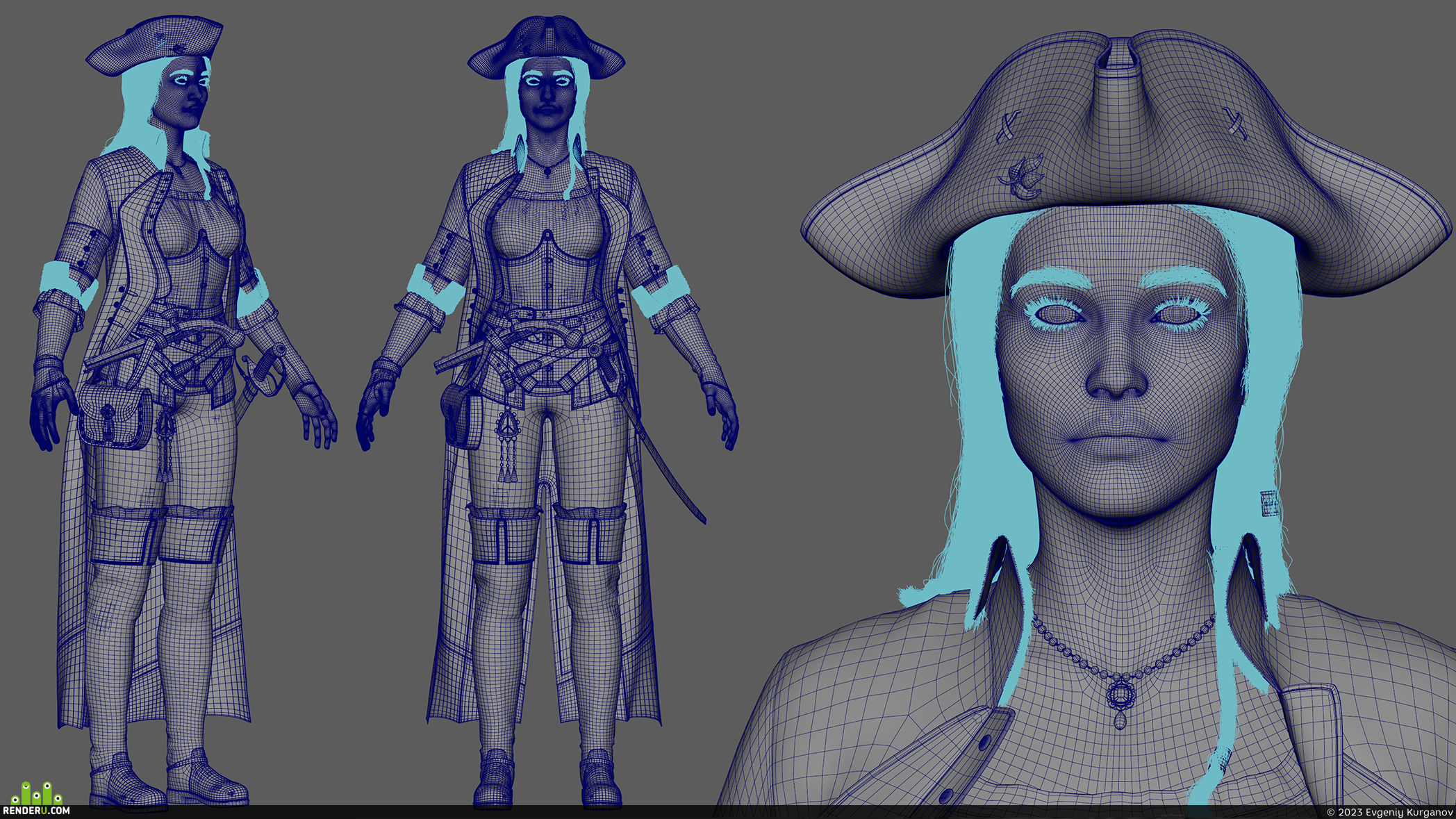Click the belt pouch on the three-quarter view figure
1456x819 pixels.
[x=115, y=417]
